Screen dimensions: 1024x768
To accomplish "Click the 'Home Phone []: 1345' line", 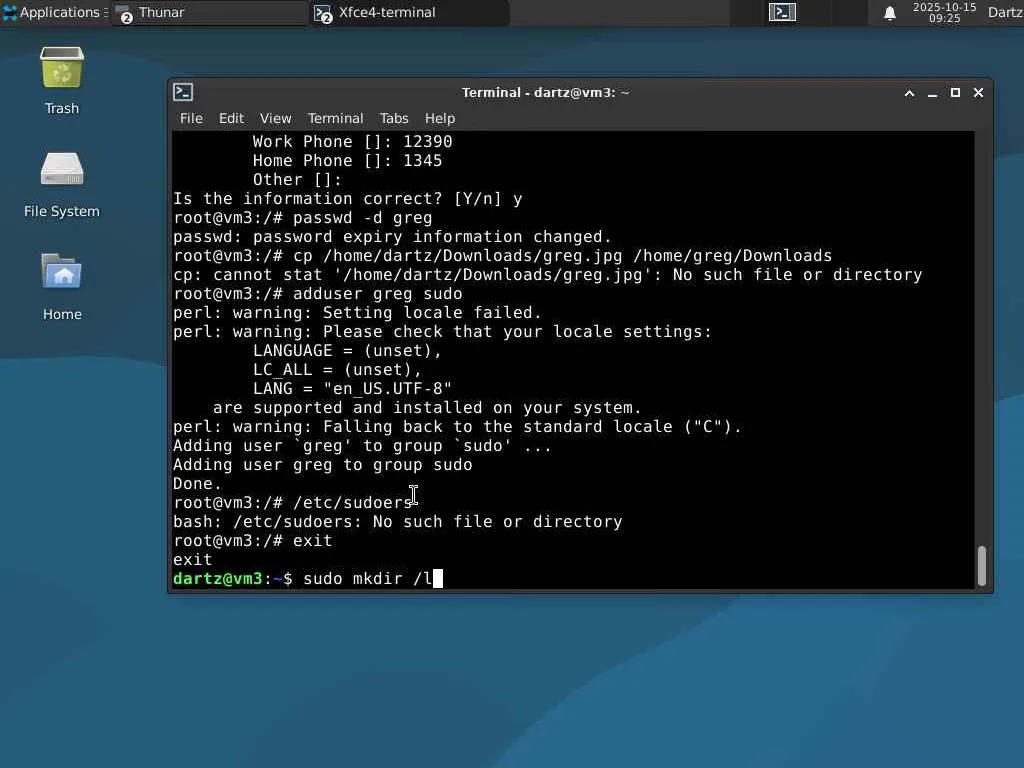I will point(347,160).
